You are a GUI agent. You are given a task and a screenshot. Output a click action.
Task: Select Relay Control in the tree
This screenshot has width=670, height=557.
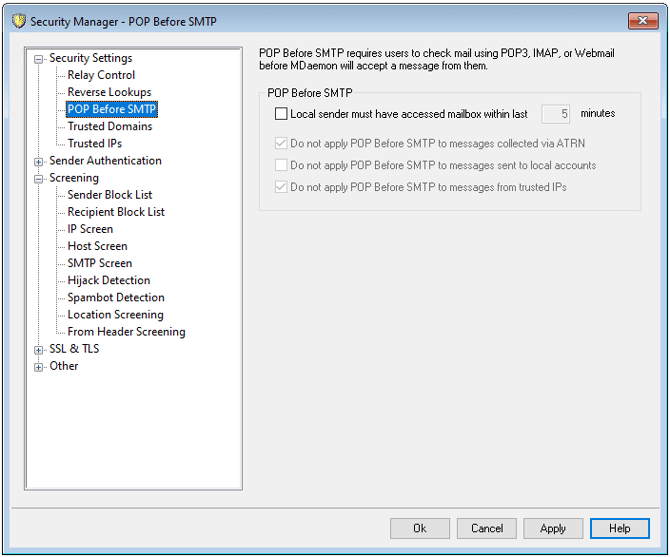click(x=101, y=75)
